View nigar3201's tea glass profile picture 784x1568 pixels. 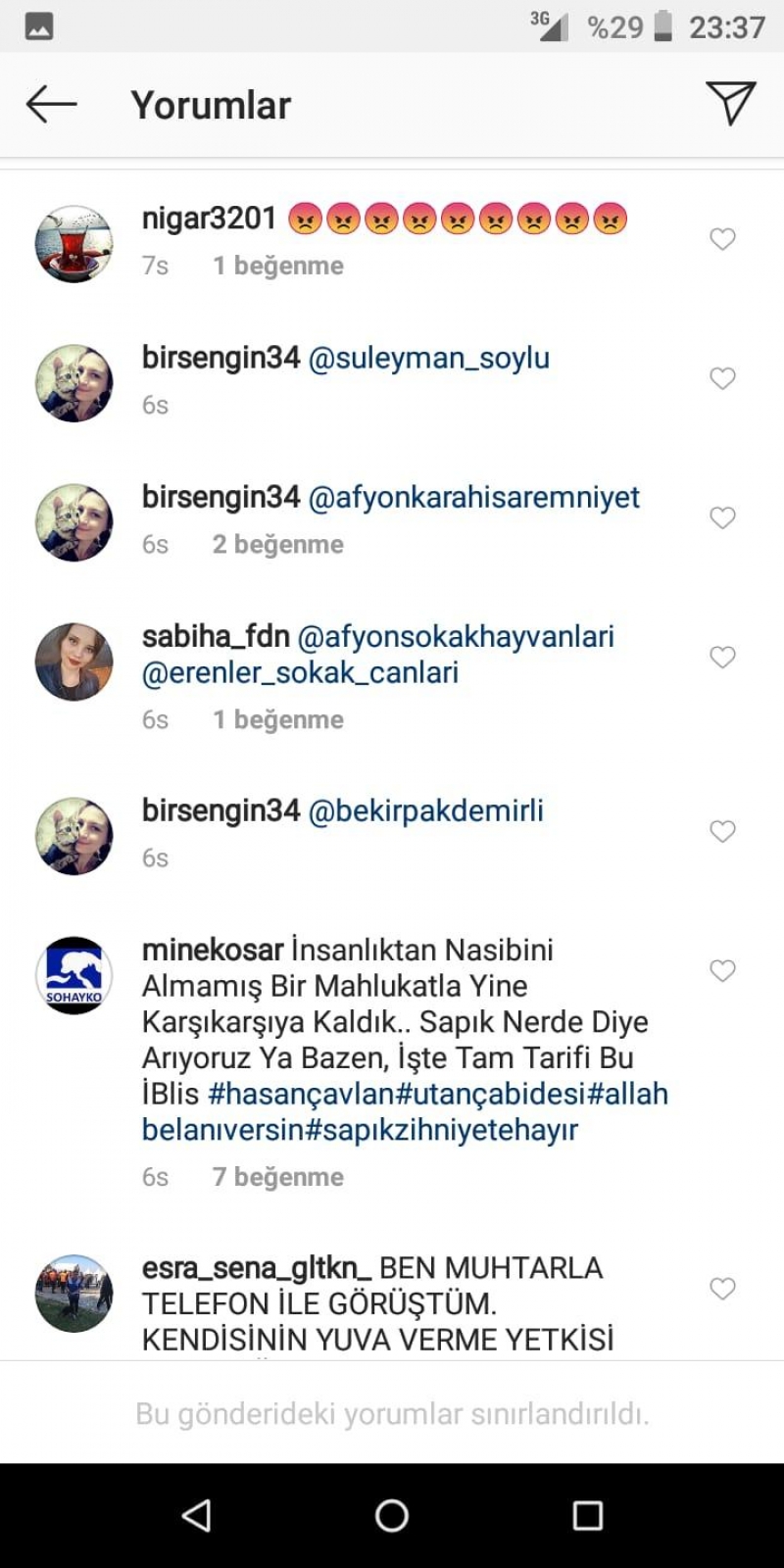[x=74, y=244]
